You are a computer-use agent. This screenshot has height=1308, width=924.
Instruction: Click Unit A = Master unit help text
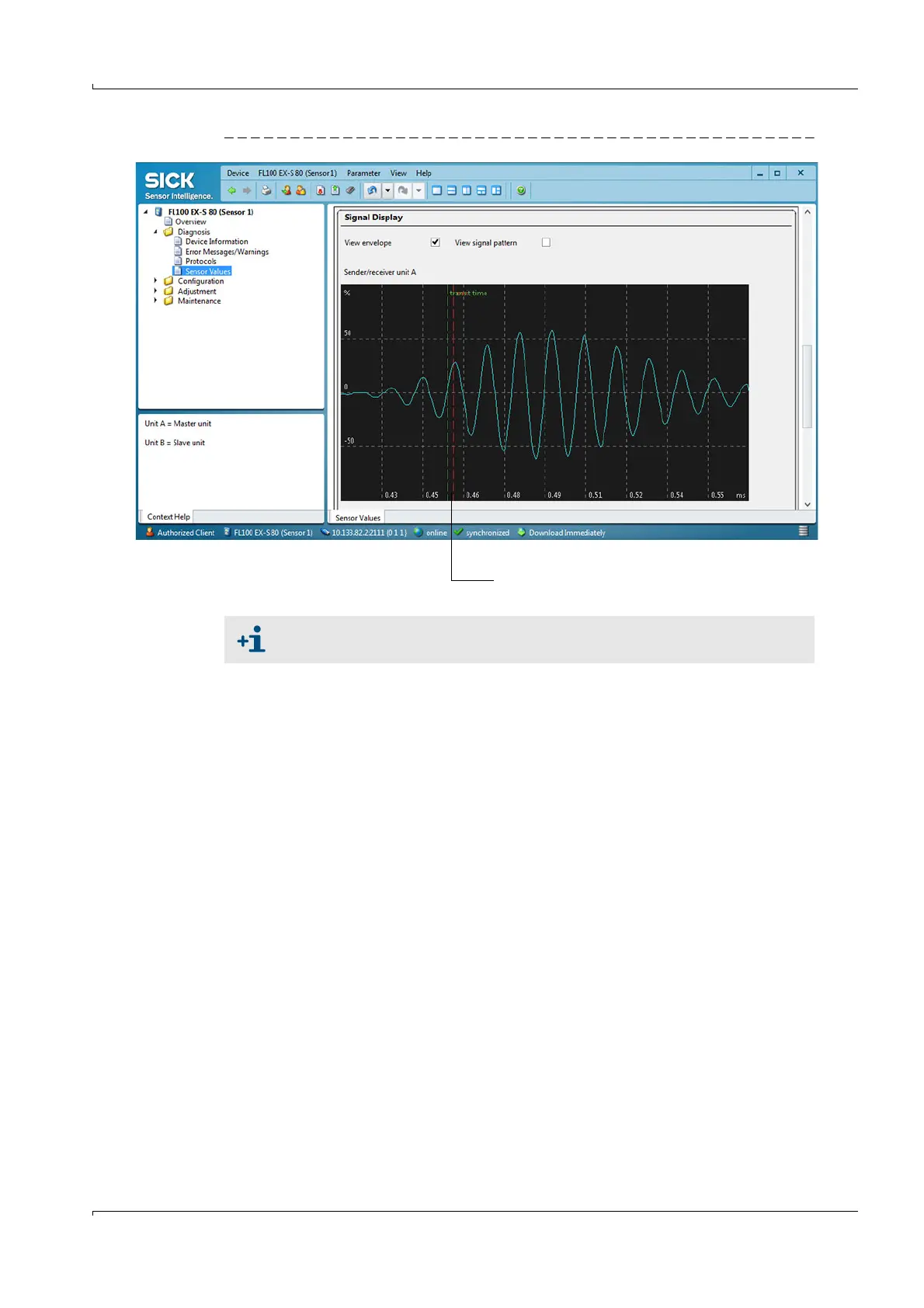178,423
